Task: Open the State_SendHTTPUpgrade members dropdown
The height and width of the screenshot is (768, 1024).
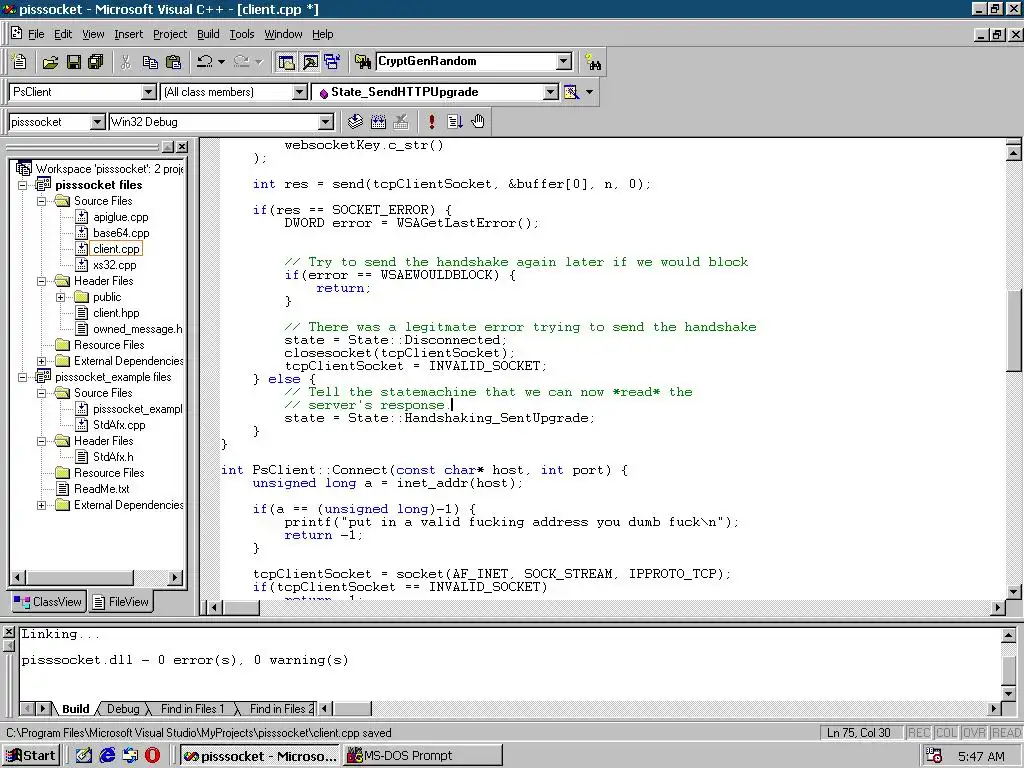Action: point(551,92)
